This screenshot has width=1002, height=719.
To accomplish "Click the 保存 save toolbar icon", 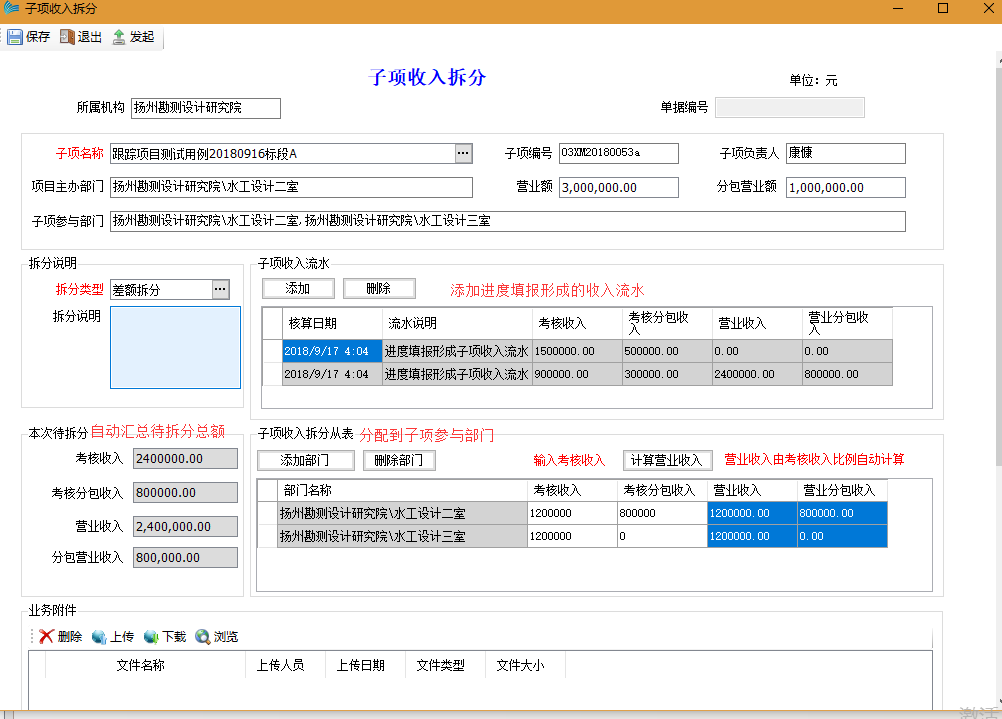I will [x=15, y=37].
